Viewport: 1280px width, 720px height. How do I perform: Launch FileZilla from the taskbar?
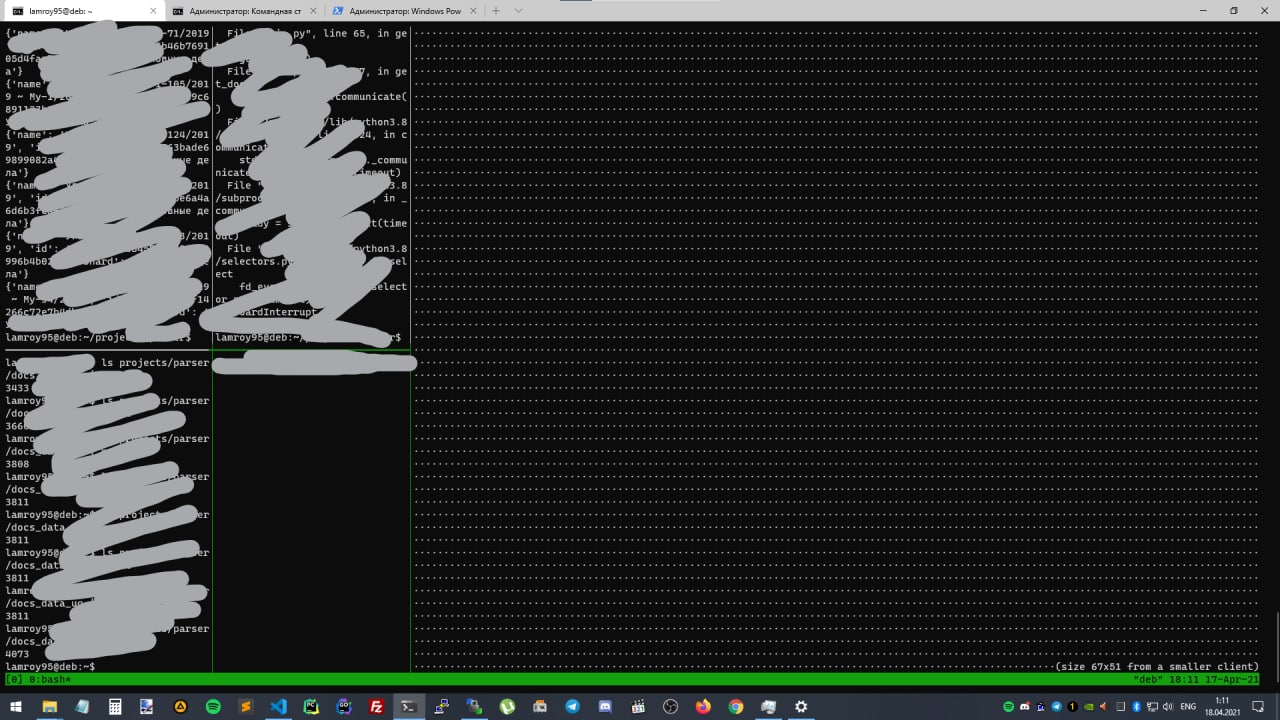click(x=377, y=706)
